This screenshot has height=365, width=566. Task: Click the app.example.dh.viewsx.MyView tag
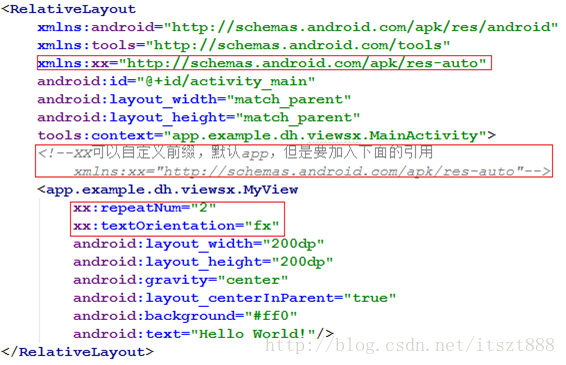(x=167, y=190)
